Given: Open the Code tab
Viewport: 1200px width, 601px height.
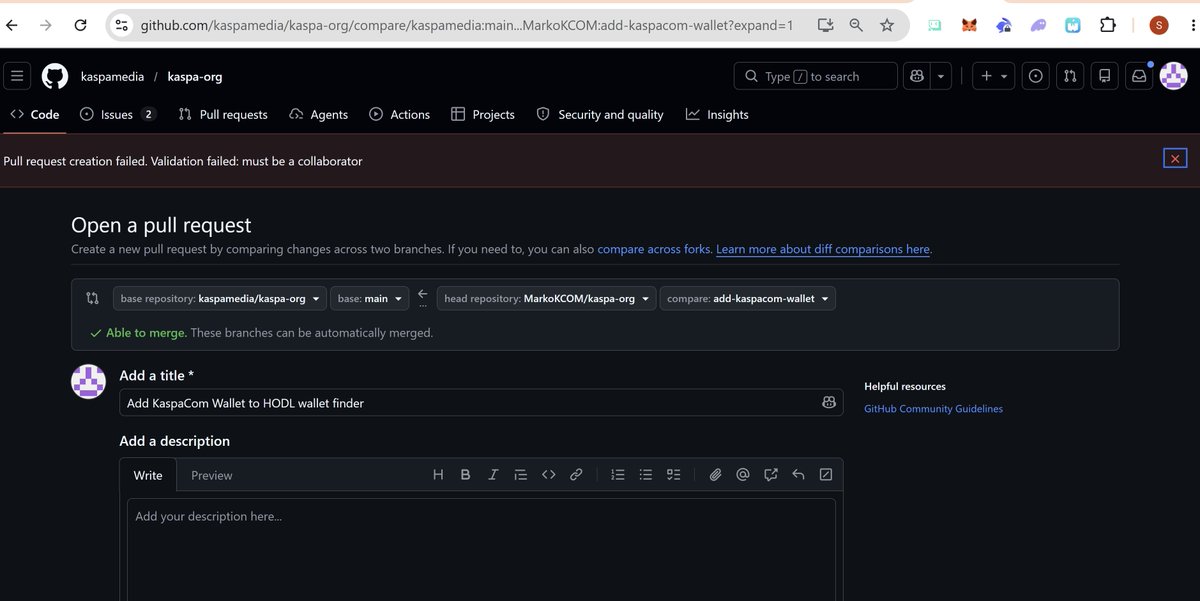Looking at the screenshot, I should pos(35,115).
